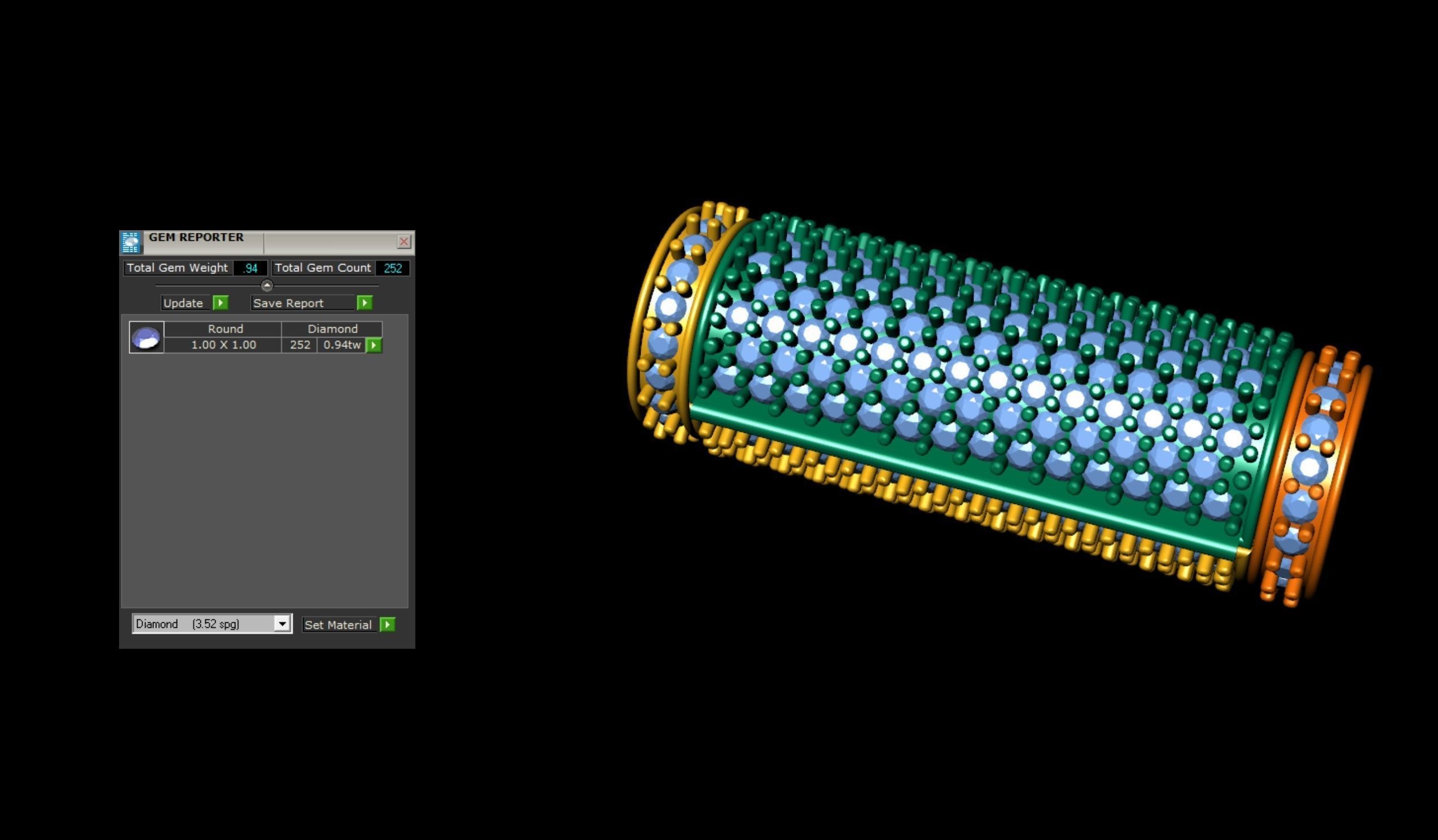
Task: Click green arrow next to 0.94tw
Action: (x=374, y=345)
